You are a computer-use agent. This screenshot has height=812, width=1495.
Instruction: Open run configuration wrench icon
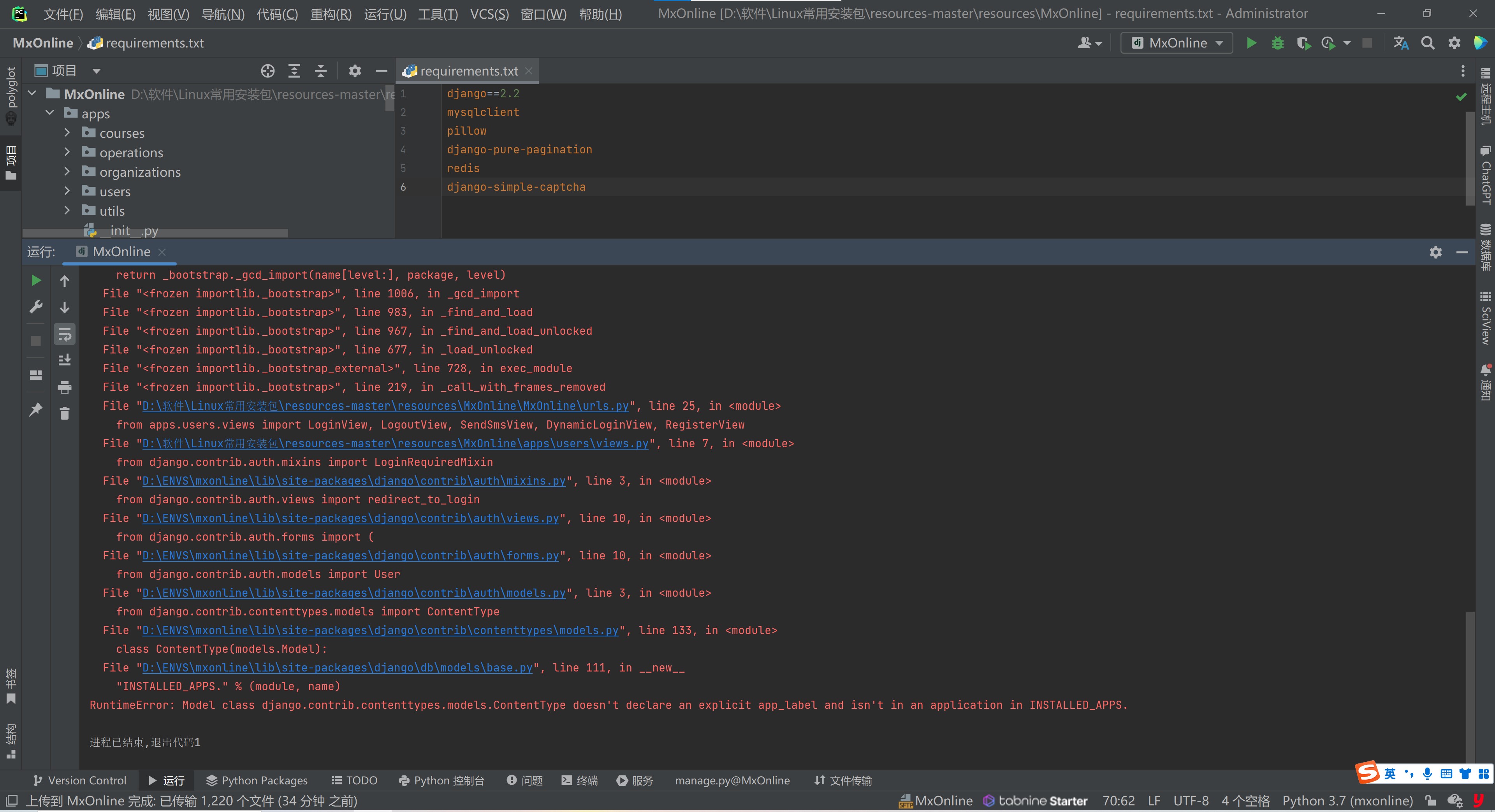(x=36, y=306)
